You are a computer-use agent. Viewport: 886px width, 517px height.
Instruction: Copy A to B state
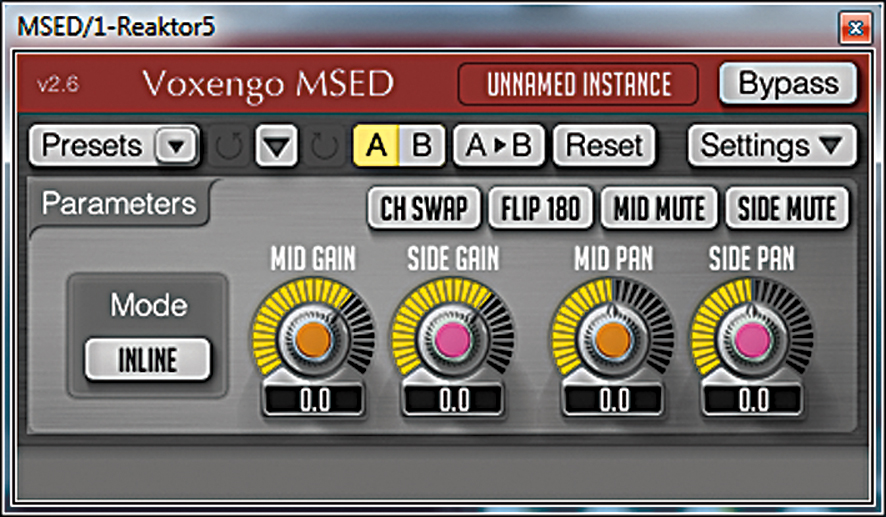(499, 146)
